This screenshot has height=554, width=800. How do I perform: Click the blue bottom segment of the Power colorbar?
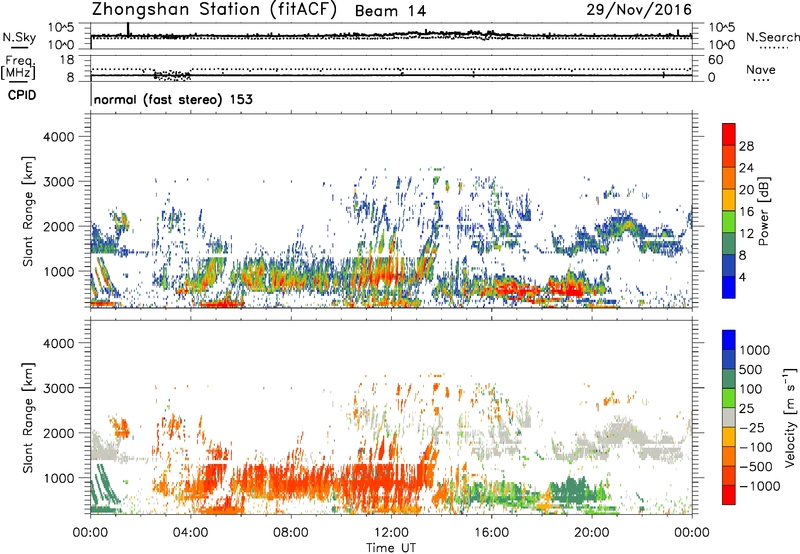729,286
